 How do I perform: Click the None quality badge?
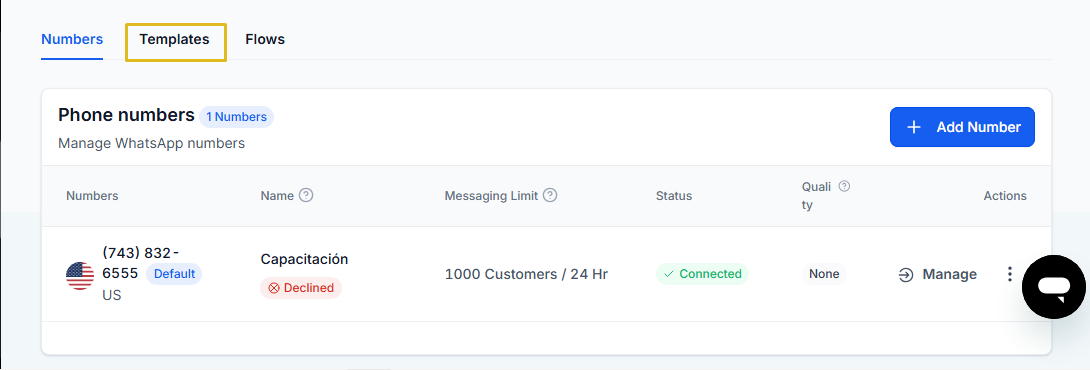[824, 274]
